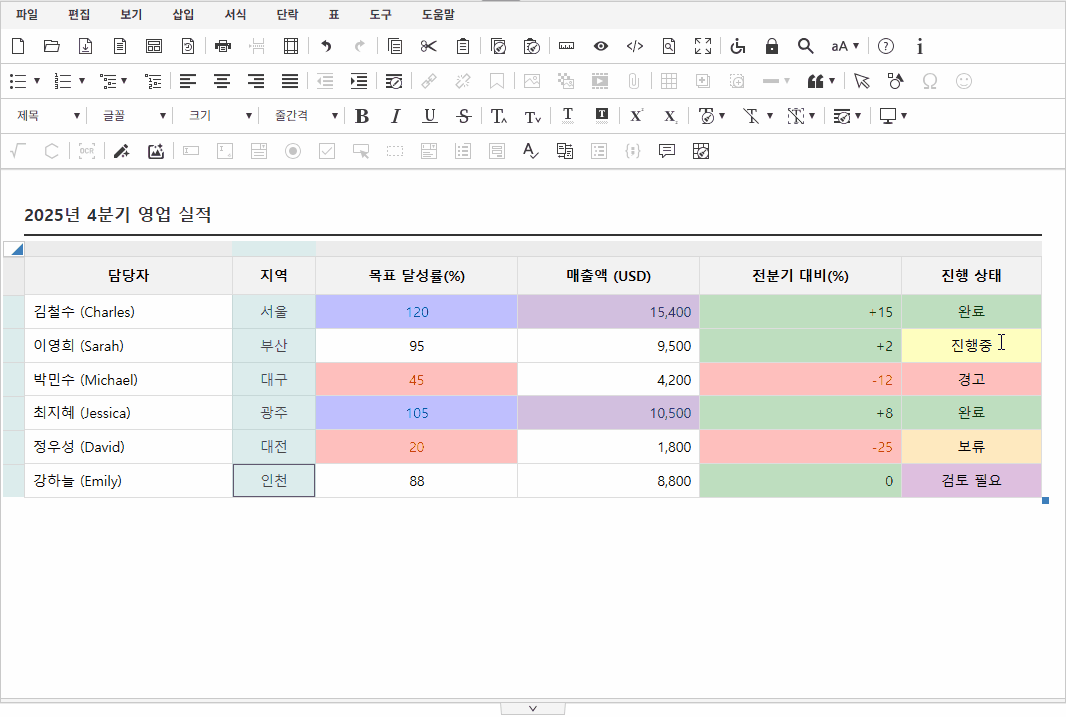Click the collapse chevron at the bottom
Viewport: 1066px width, 717px height.
pos(532,708)
